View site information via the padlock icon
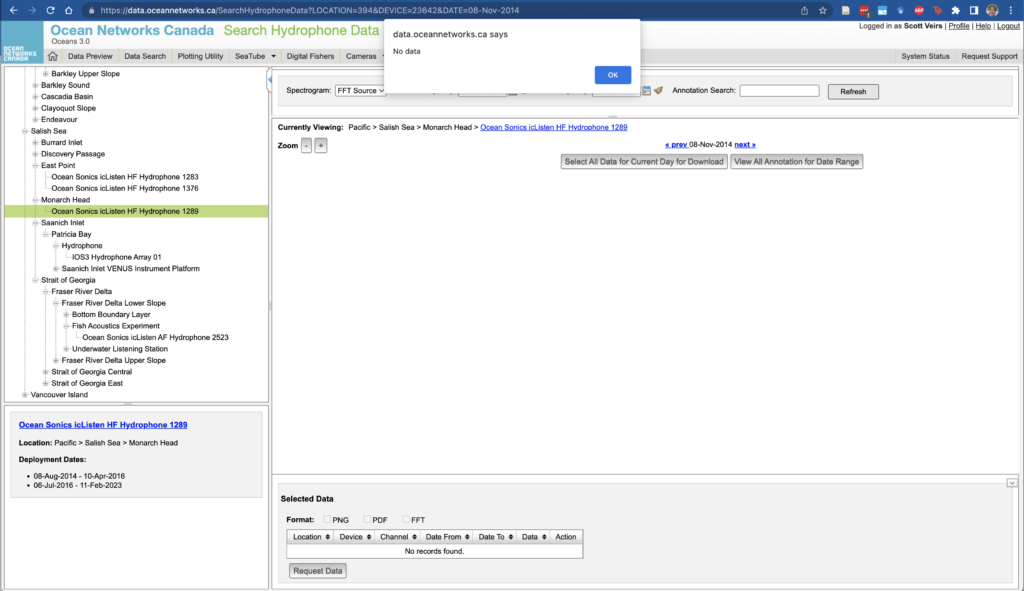This screenshot has width=1024, height=591. tap(91, 10)
